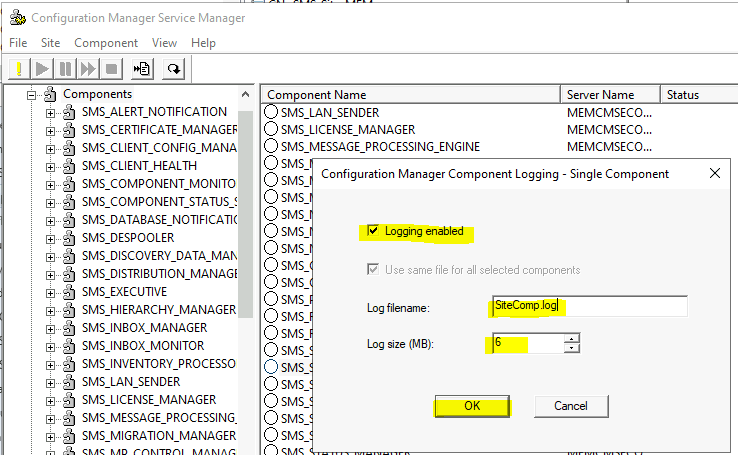Sort by the Server Name column header
The width and height of the screenshot is (738, 455).
pyautogui.click(x=610, y=95)
